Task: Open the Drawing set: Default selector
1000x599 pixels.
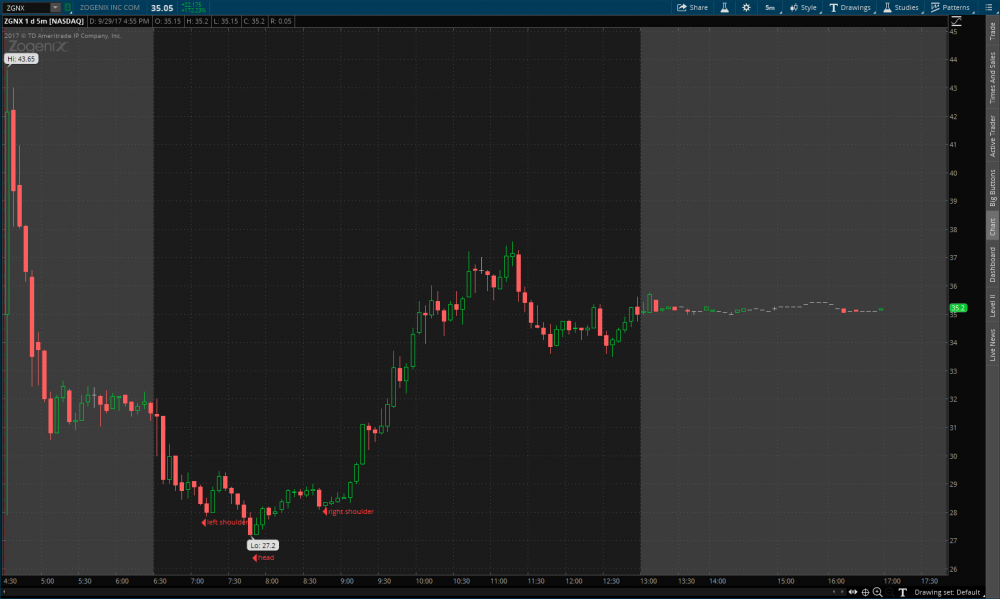Action: click(x=946, y=592)
